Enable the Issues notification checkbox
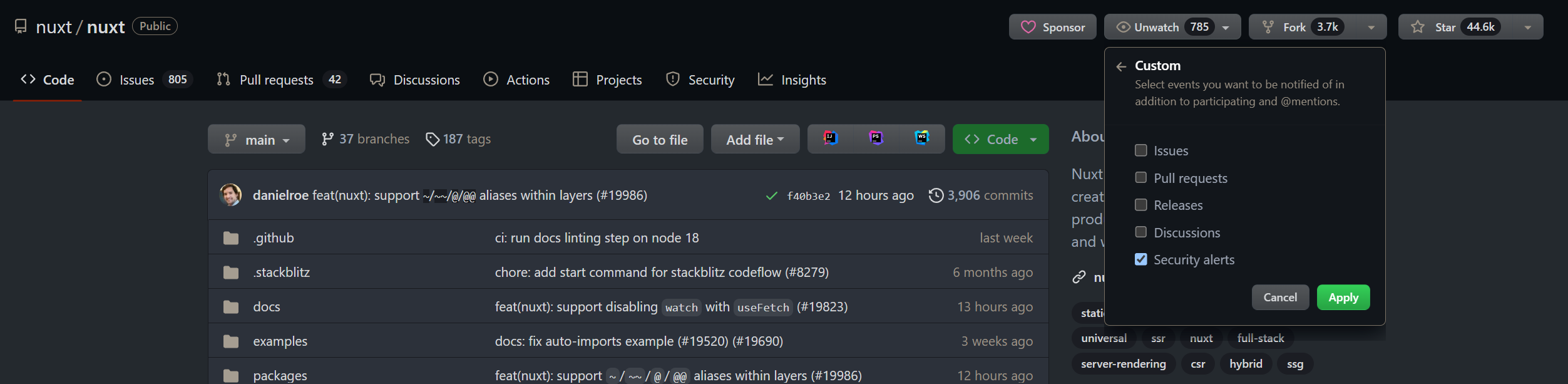 [1140, 150]
